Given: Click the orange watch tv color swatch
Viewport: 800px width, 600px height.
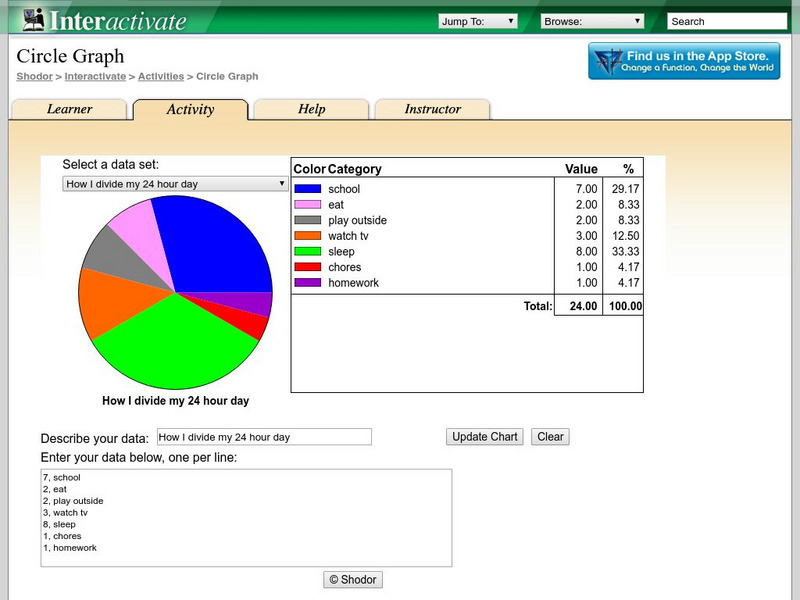Looking at the screenshot, I should coord(308,236).
